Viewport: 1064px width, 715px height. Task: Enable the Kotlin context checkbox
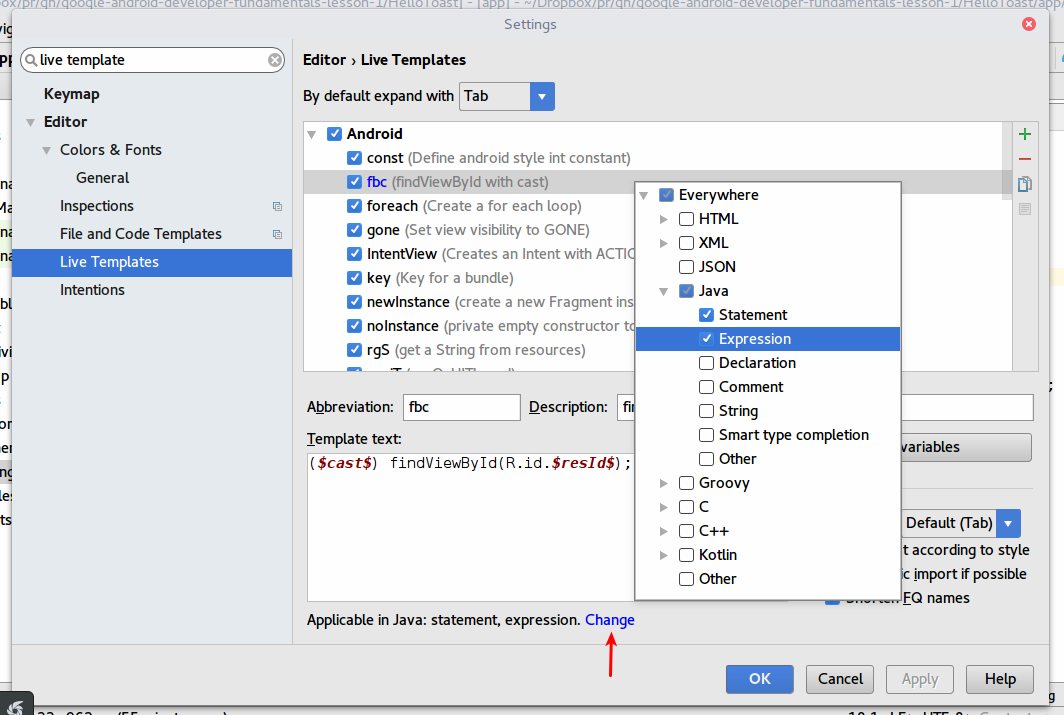pyautogui.click(x=687, y=555)
